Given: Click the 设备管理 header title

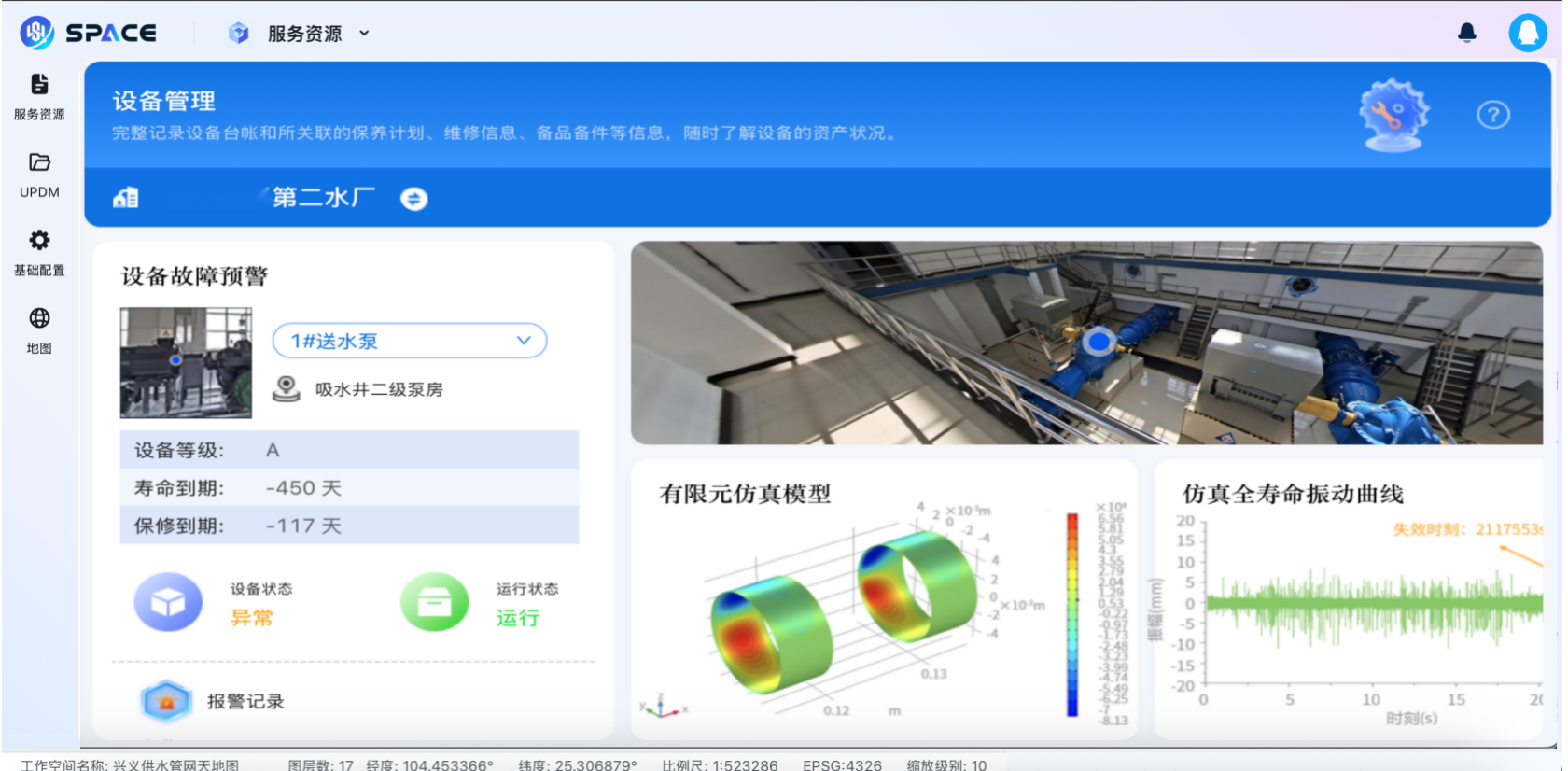Looking at the screenshot, I should coord(164,101).
